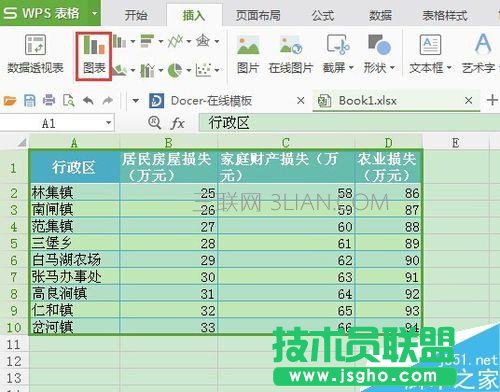Click the fx insert function icon
Viewport: 500px width, 392px height.
point(177,123)
